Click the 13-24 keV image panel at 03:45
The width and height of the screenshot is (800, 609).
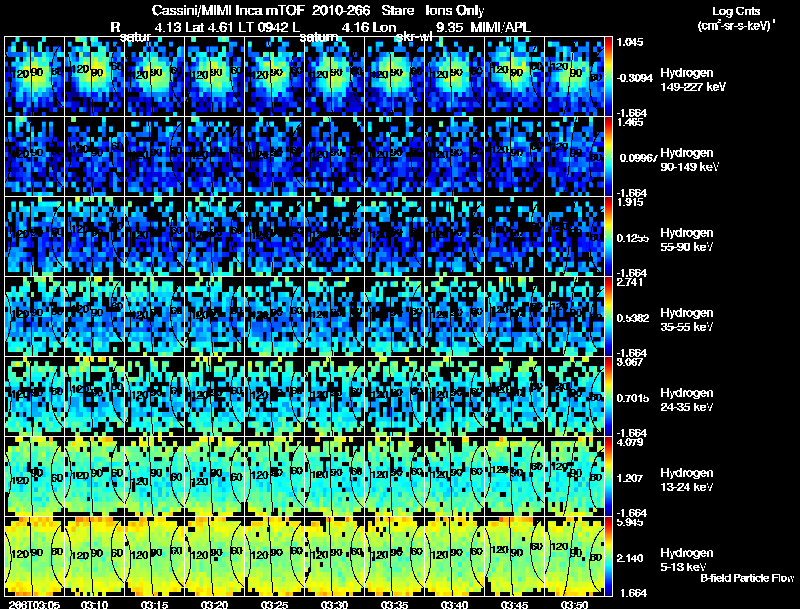point(514,477)
